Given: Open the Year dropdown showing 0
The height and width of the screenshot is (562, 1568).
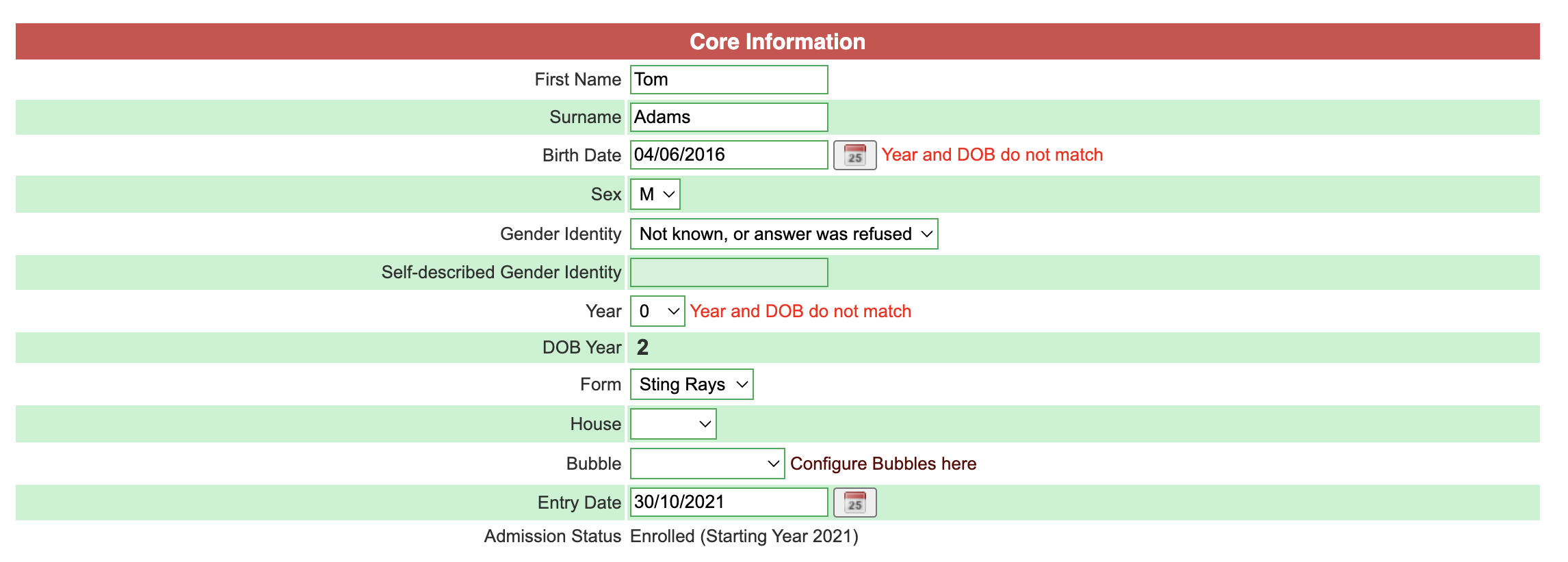Looking at the screenshot, I should pyautogui.click(x=657, y=311).
